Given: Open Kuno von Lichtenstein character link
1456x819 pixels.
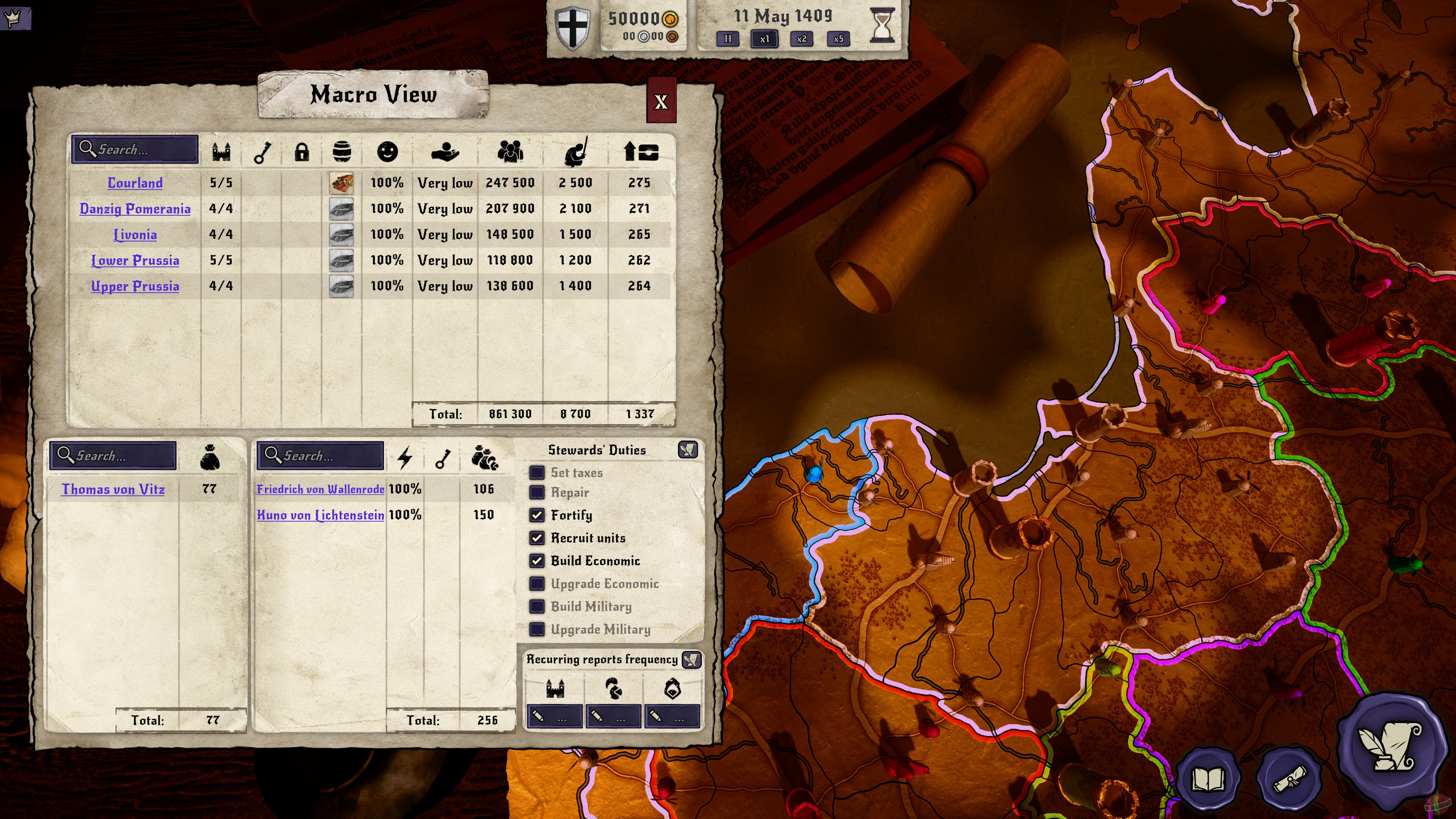Looking at the screenshot, I should pos(320,515).
